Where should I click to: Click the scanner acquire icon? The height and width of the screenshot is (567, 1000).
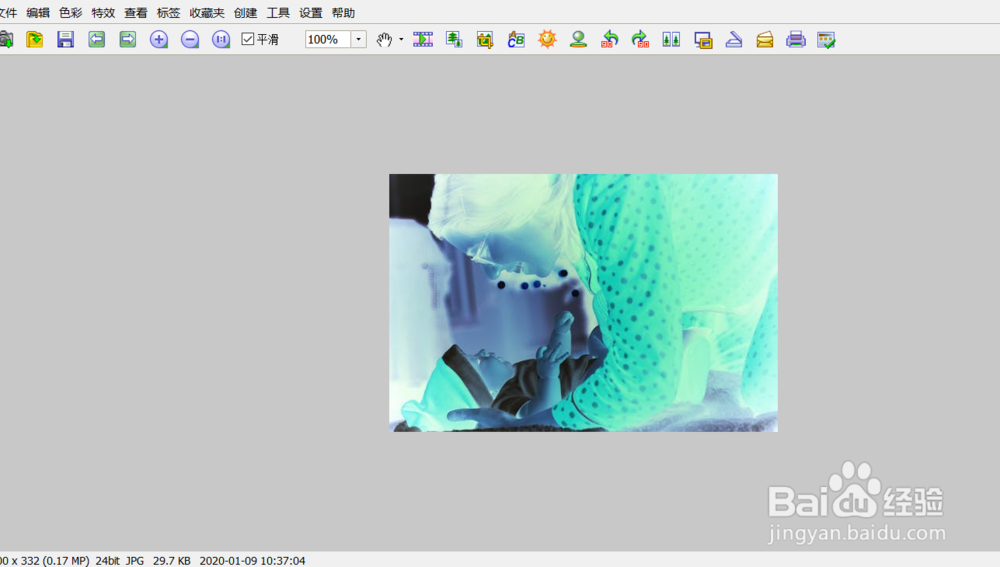[734, 40]
